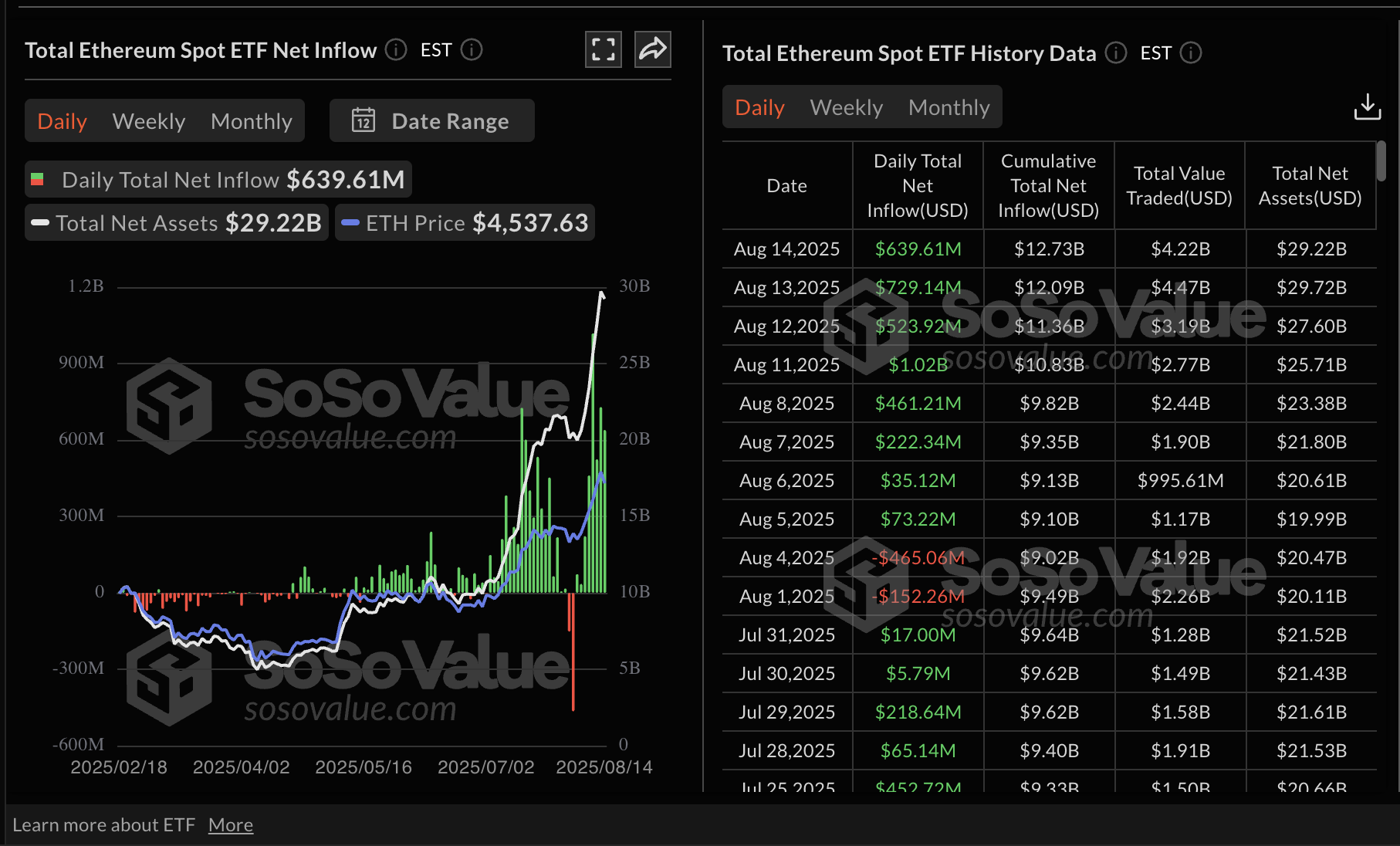This screenshot has height=846, width=1400.
Task: Click the $222.34M inflow value
Action: [918, 442]
